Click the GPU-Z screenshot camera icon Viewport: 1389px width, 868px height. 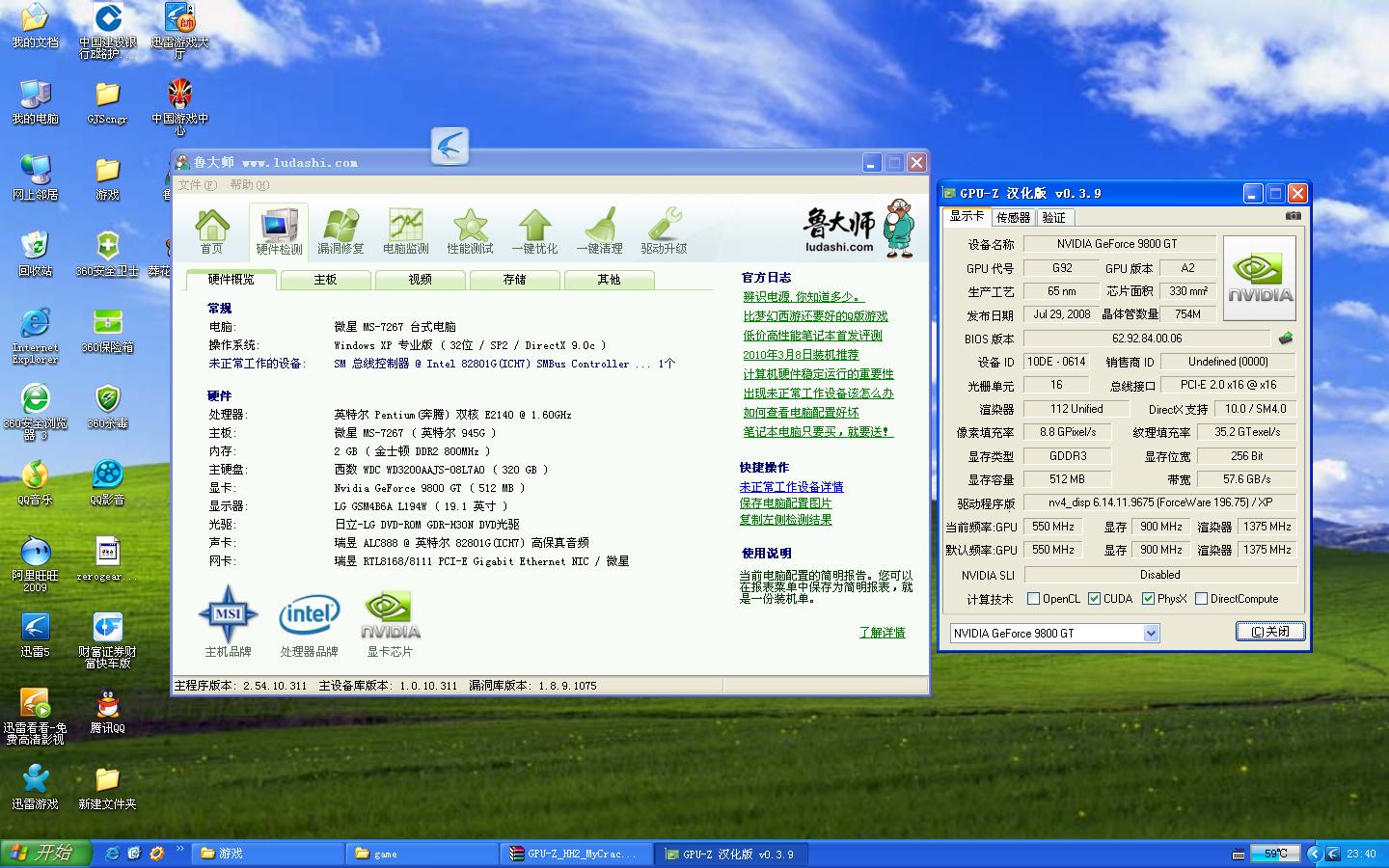pyautogui.click(x=1293, y=216)
